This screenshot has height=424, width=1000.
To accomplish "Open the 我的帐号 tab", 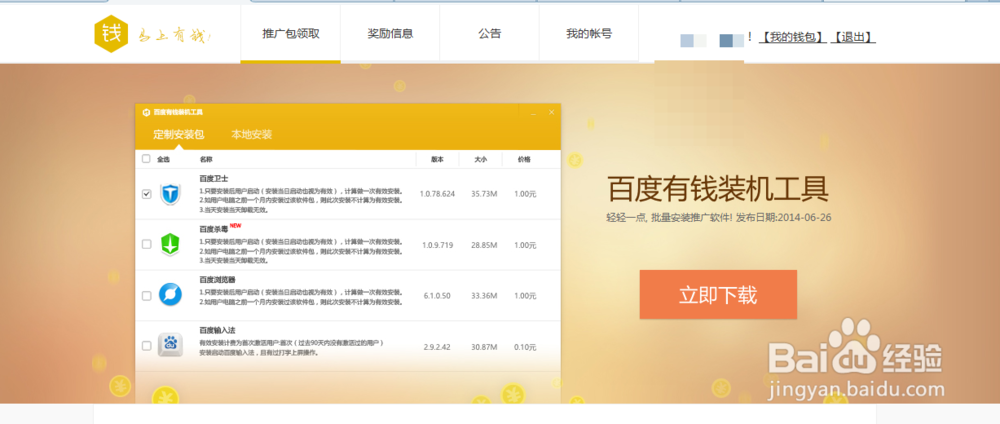I will 589,34.
